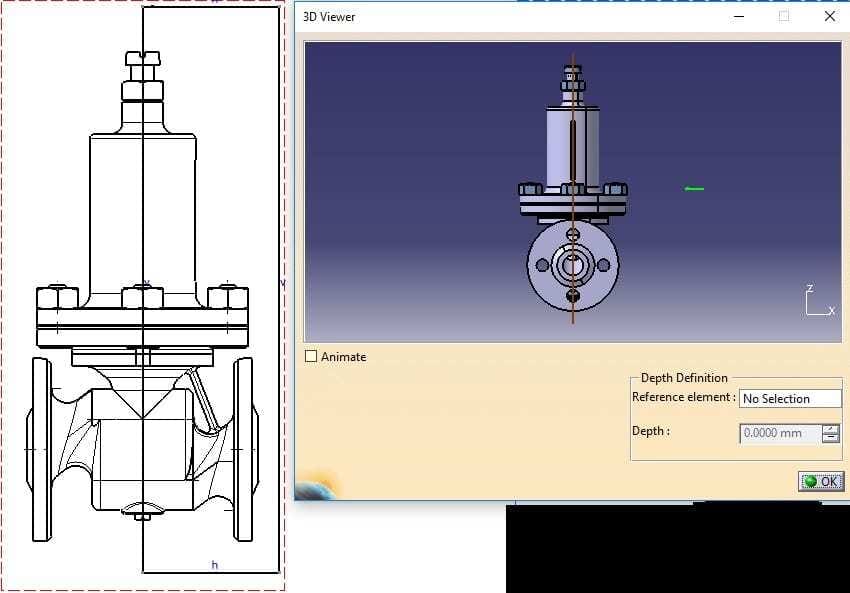The image size is (850, 593).
Task: Click the left hex bolt on drawing flange
Action: (57, 297)
